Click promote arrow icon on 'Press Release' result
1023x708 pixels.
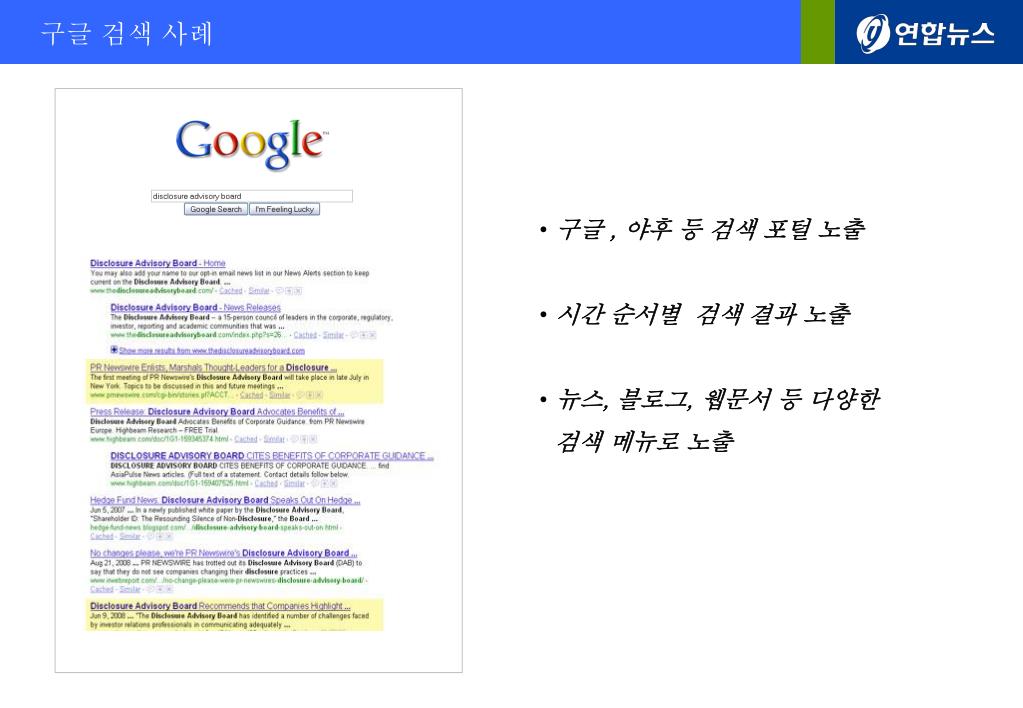click(304, 439)
